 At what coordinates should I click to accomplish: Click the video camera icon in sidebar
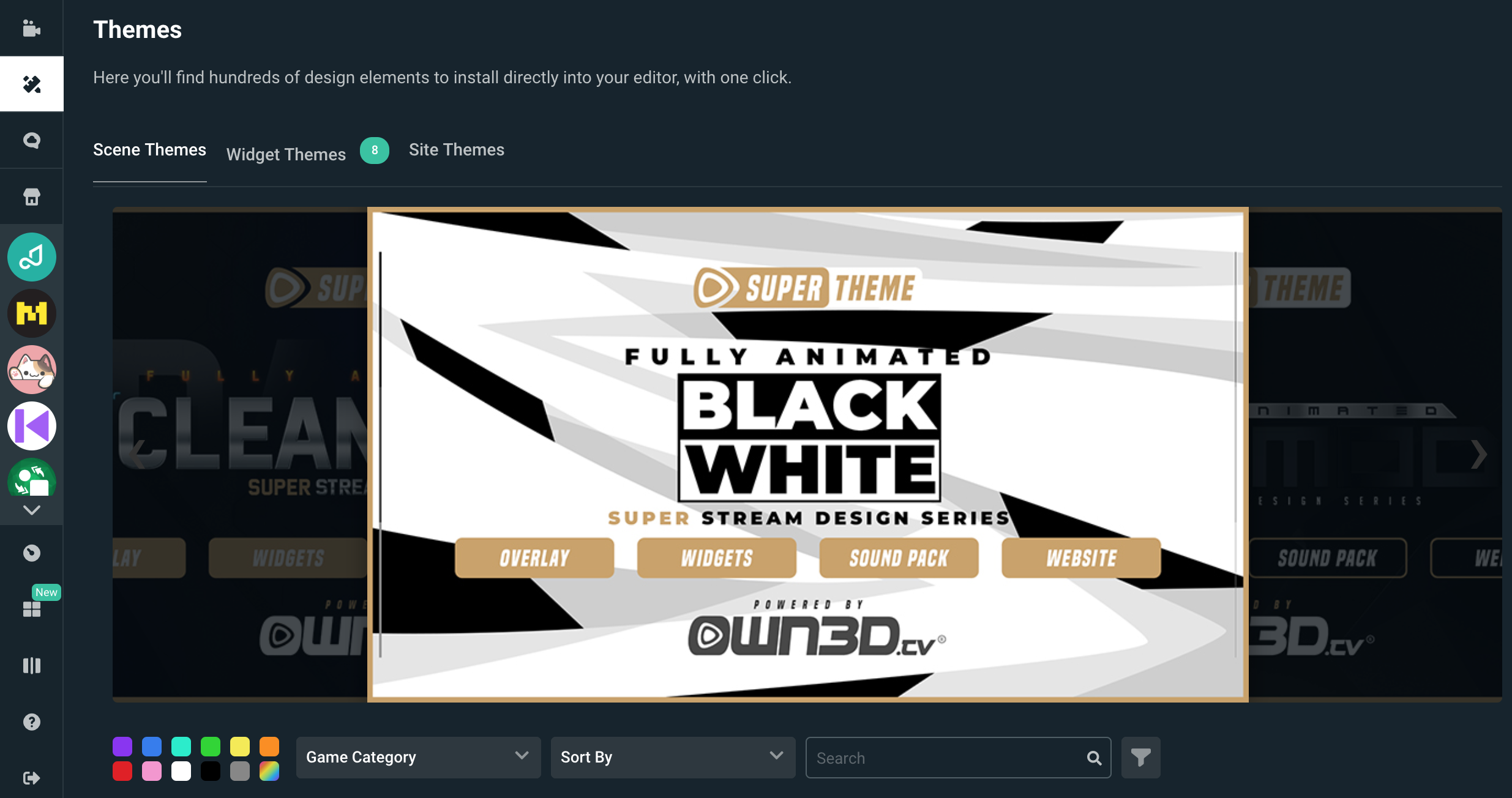31,29
